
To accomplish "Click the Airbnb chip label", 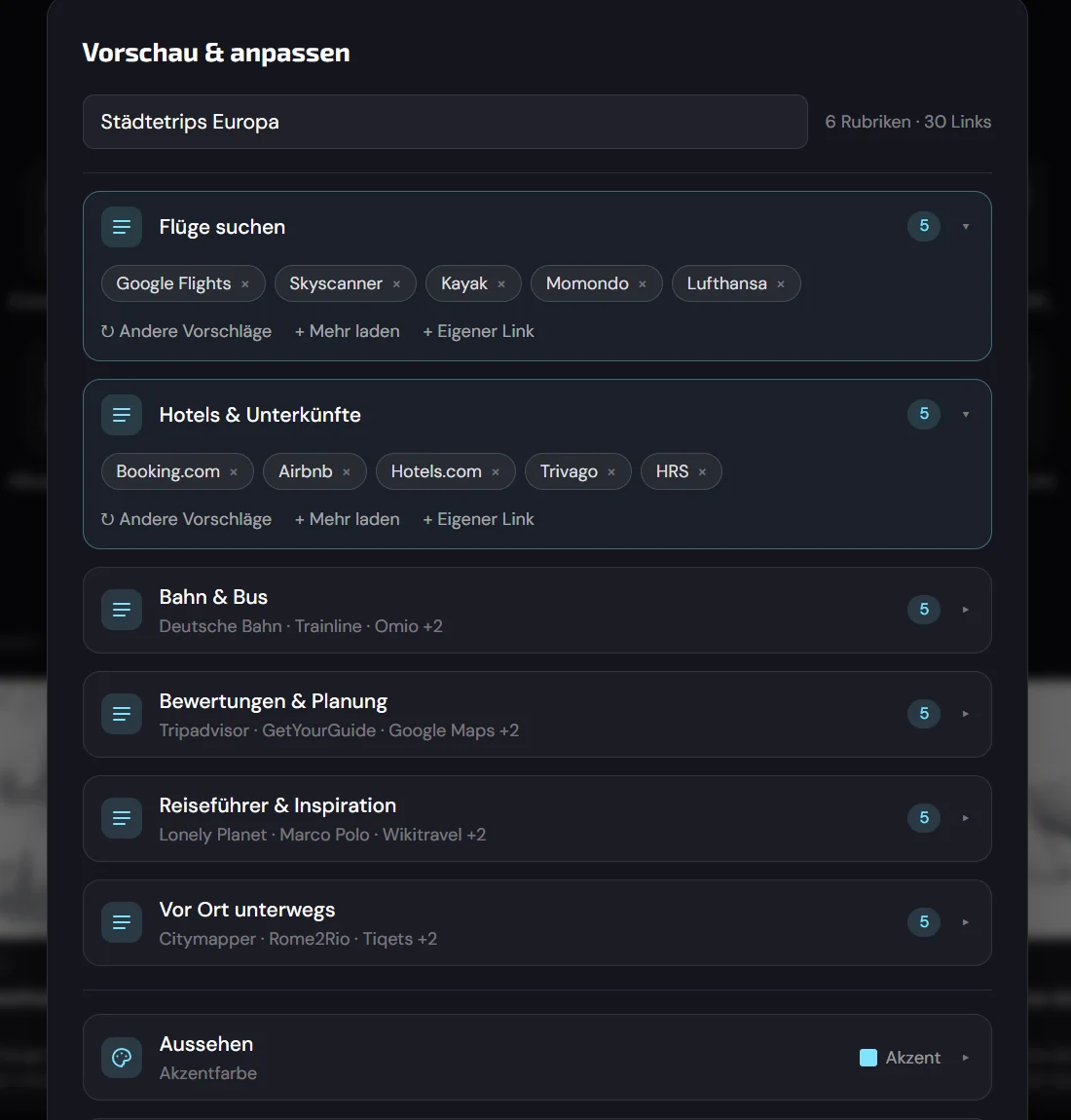I will (306, 472).
